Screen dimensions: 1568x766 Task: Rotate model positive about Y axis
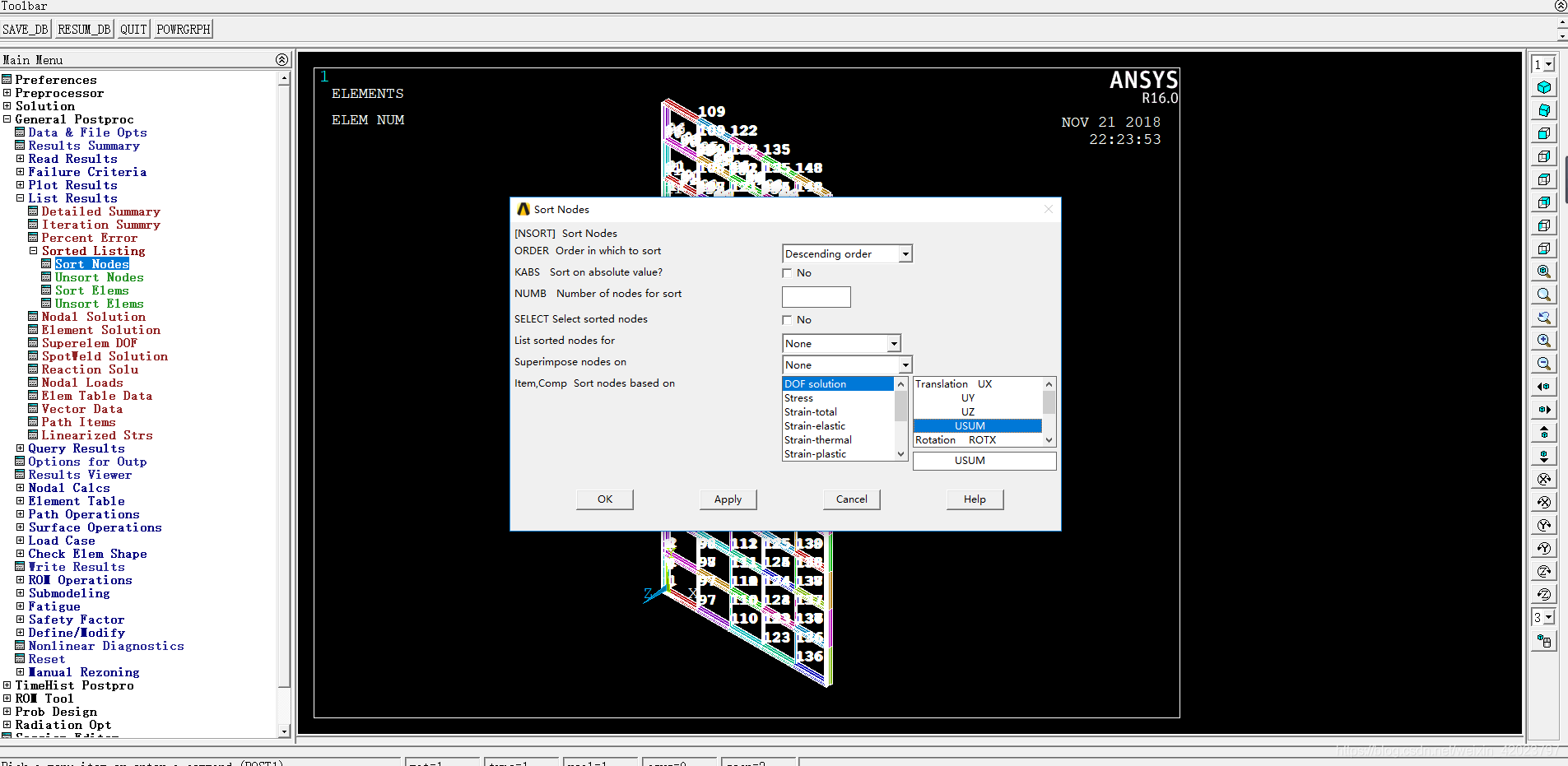pos(1544,548)
